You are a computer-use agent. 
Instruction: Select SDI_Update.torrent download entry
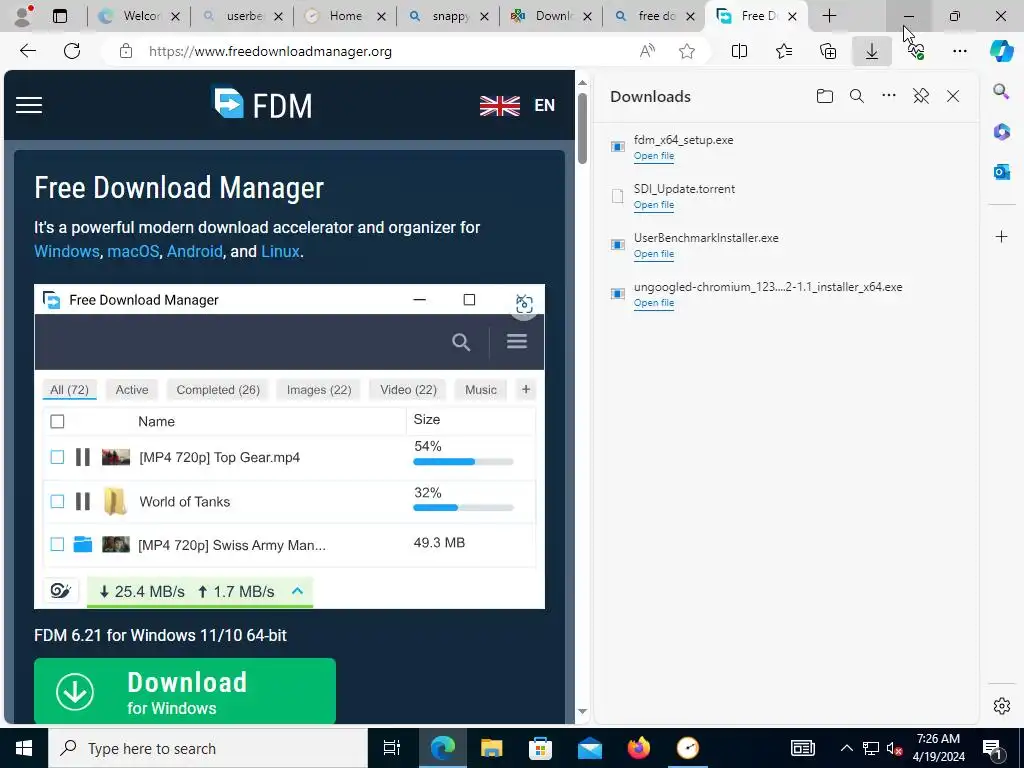(x=784, y=196)
